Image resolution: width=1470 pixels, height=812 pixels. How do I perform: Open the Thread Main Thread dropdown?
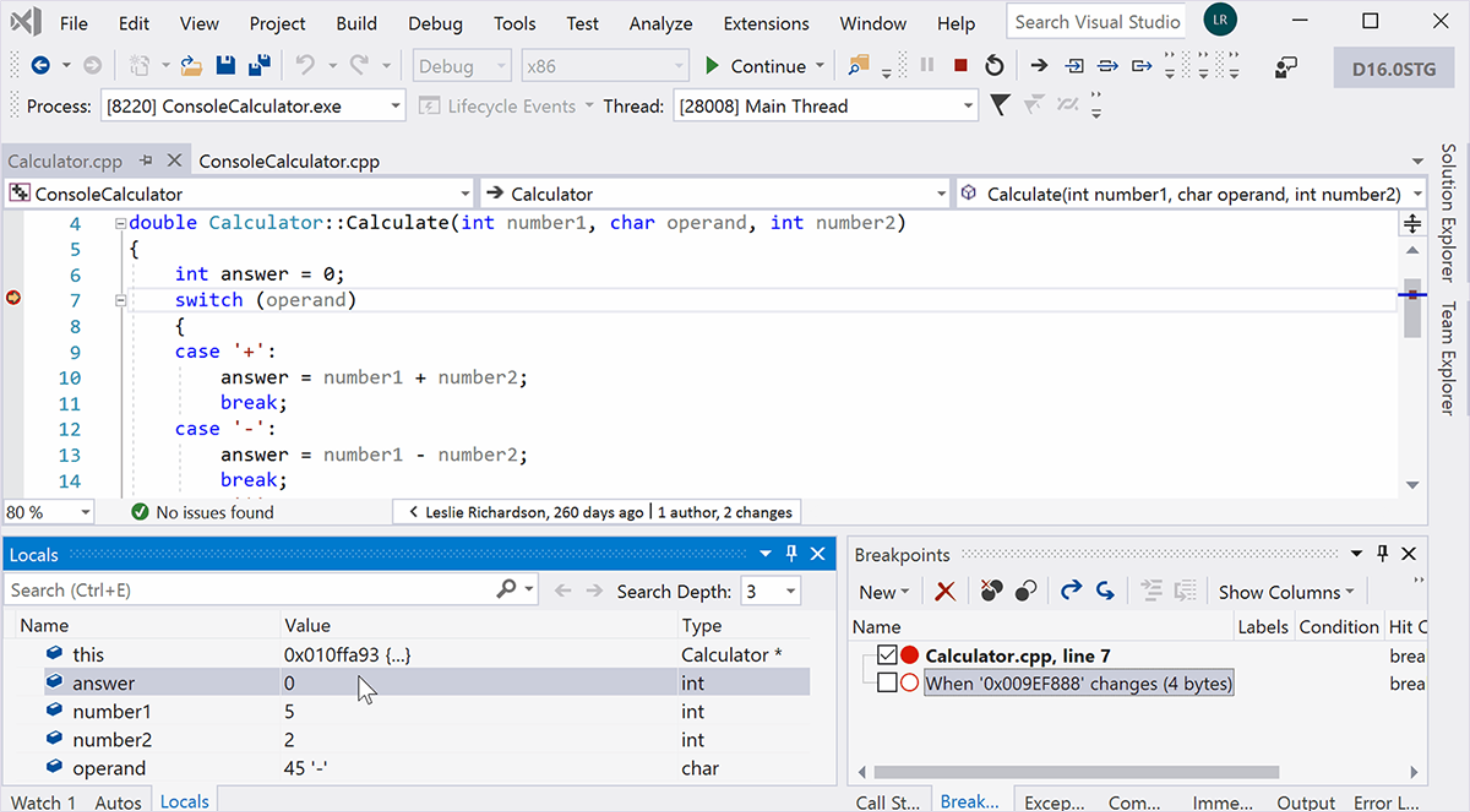[x=967, y=106]
